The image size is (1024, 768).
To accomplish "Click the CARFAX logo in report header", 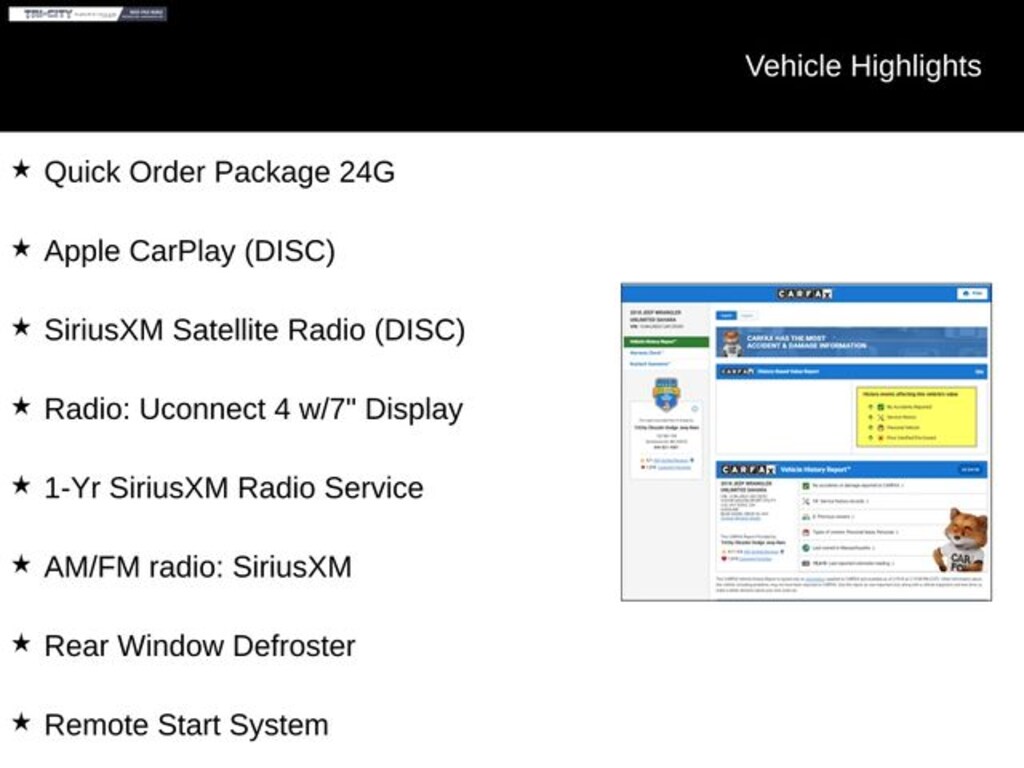I will 805,293.
